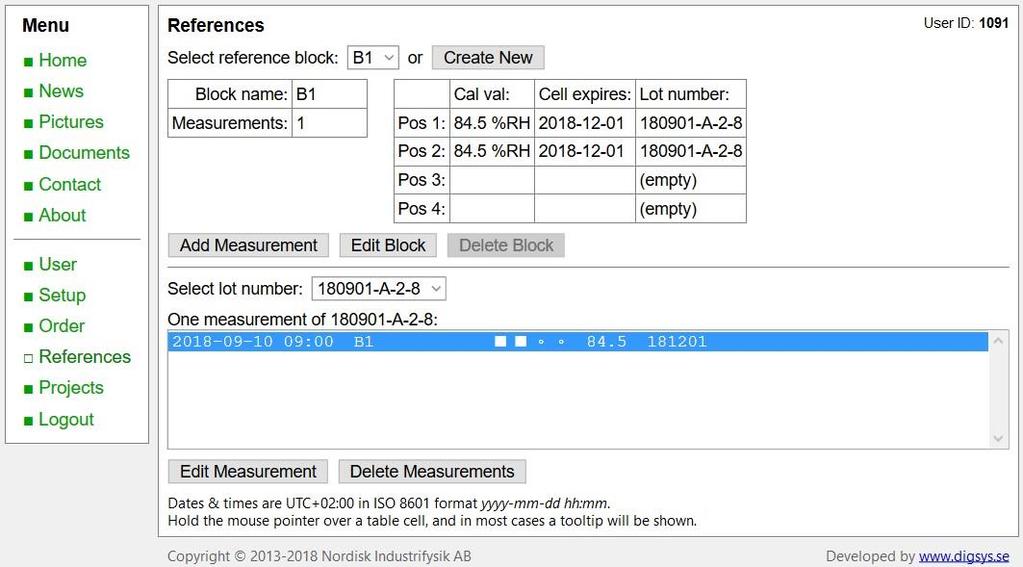Select the 2018-09-10 09:00 B1 measurement row
The width and height of the screenshot is (1023, 567).
pyautogui.click(x=578, y=341)
